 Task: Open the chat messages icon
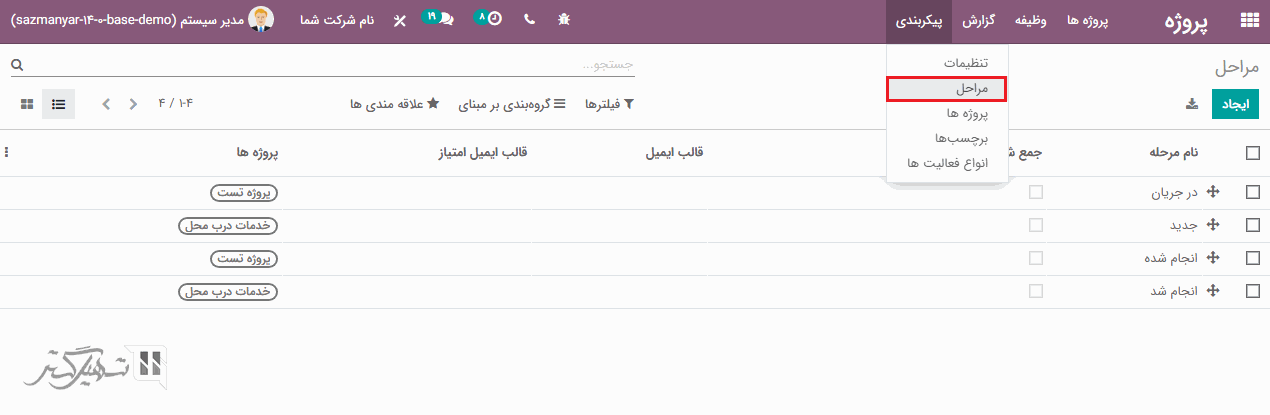(437, 20)
